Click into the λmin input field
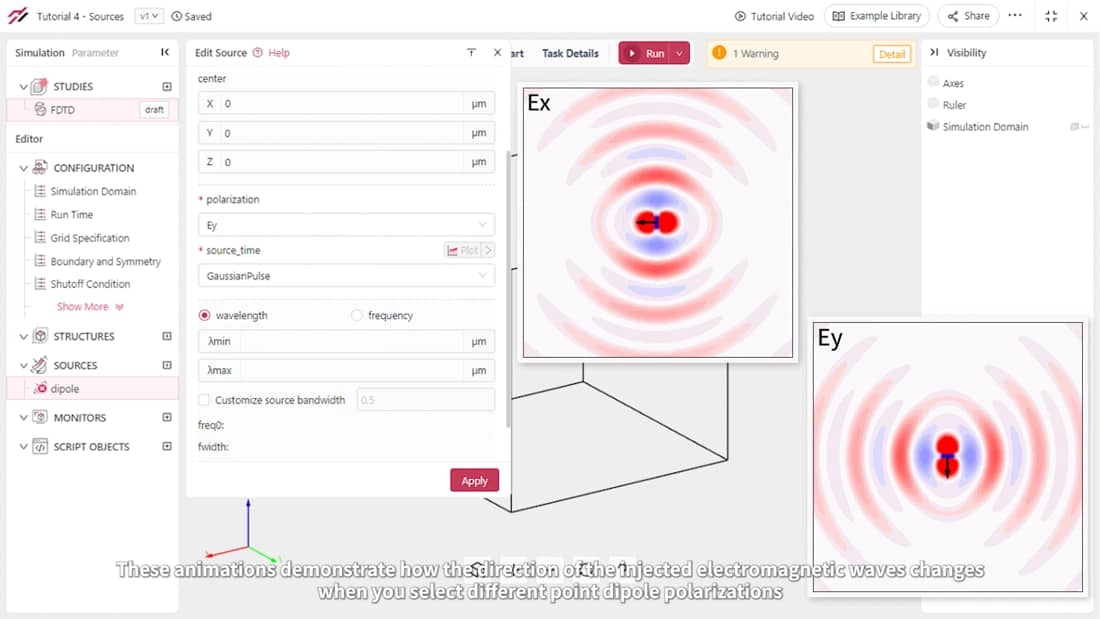The width and height of the screenshot is (1100, 619). pyautogui.click(x=350, y=342)
